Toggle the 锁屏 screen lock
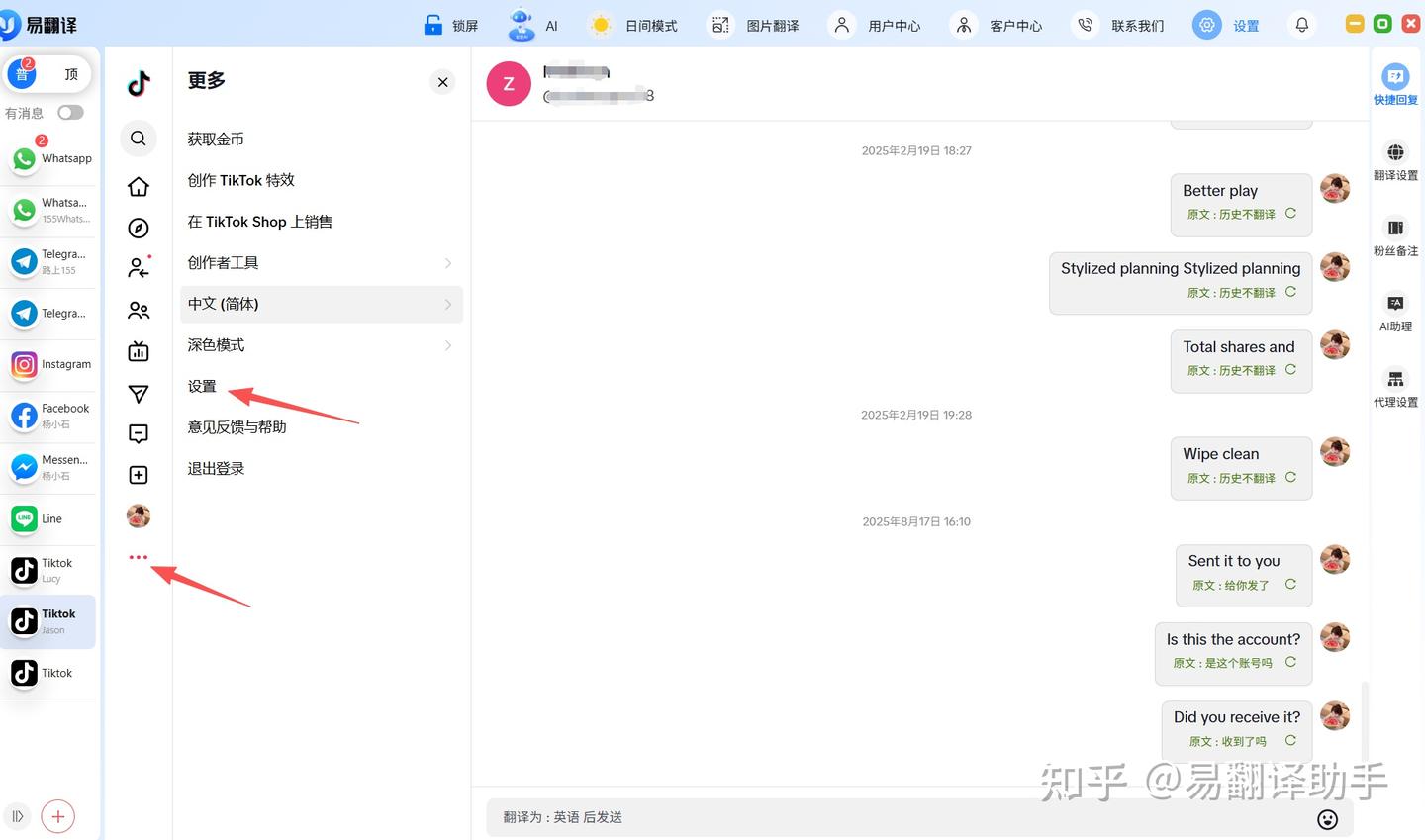Image resolution: width=1425 pixels, height=840 pixels. click(x=450, y=25)
